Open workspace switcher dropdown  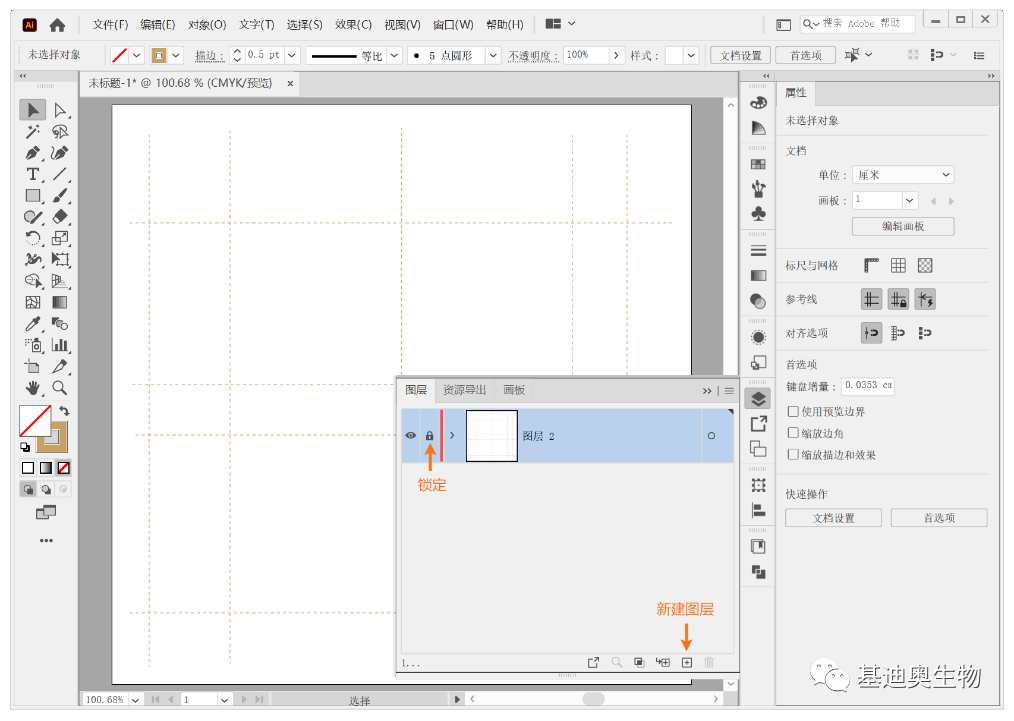point(560,24)
